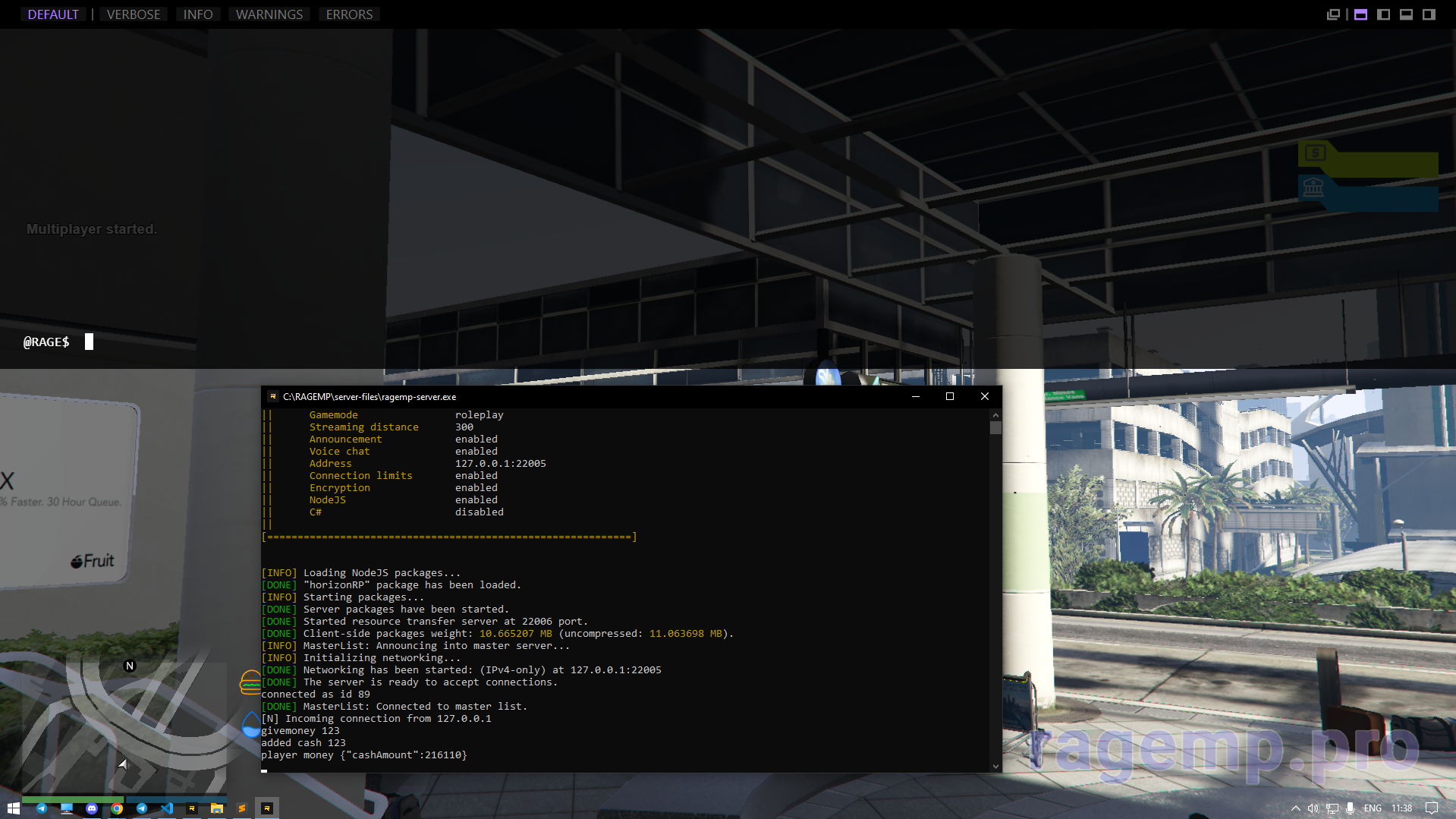
Task: Close the ragemp-server.exe console window
Action: tap(985, 396)
